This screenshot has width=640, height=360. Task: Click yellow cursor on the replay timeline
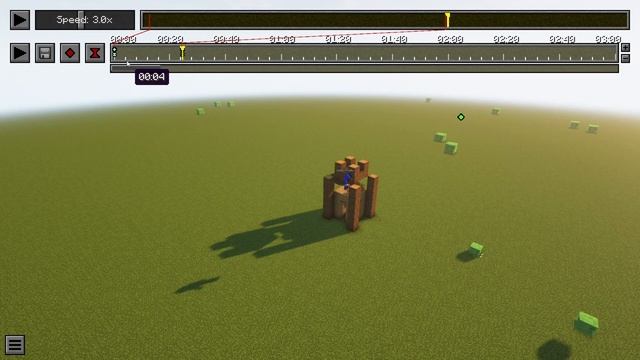coord(447,20)
